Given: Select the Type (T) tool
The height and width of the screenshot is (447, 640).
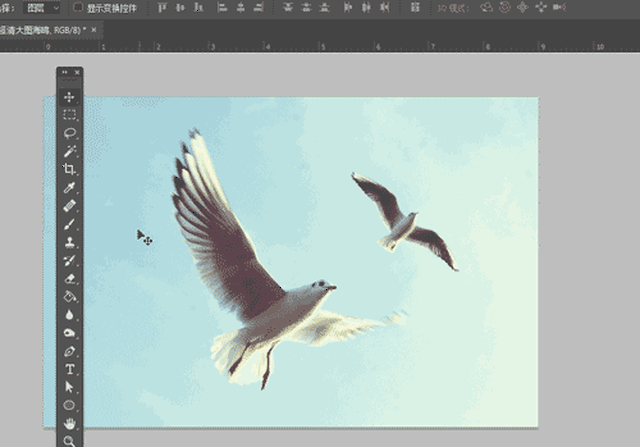Looking at the screenshot, I should click(69, 369).
